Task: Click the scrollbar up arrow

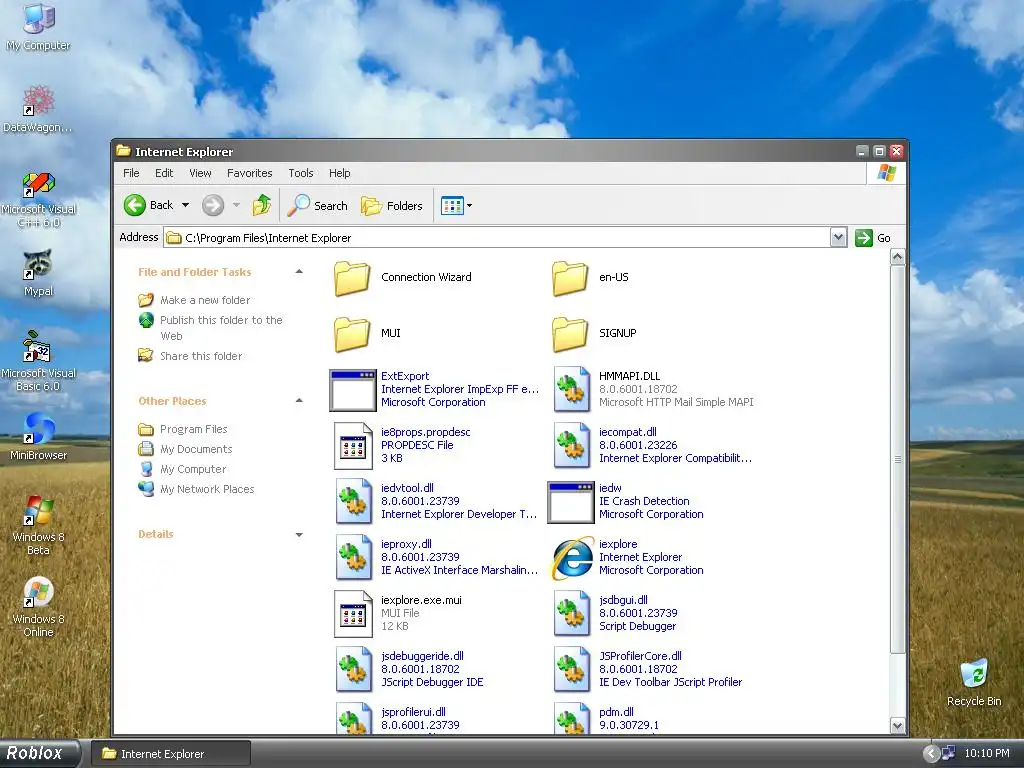Action: (897, 257)
